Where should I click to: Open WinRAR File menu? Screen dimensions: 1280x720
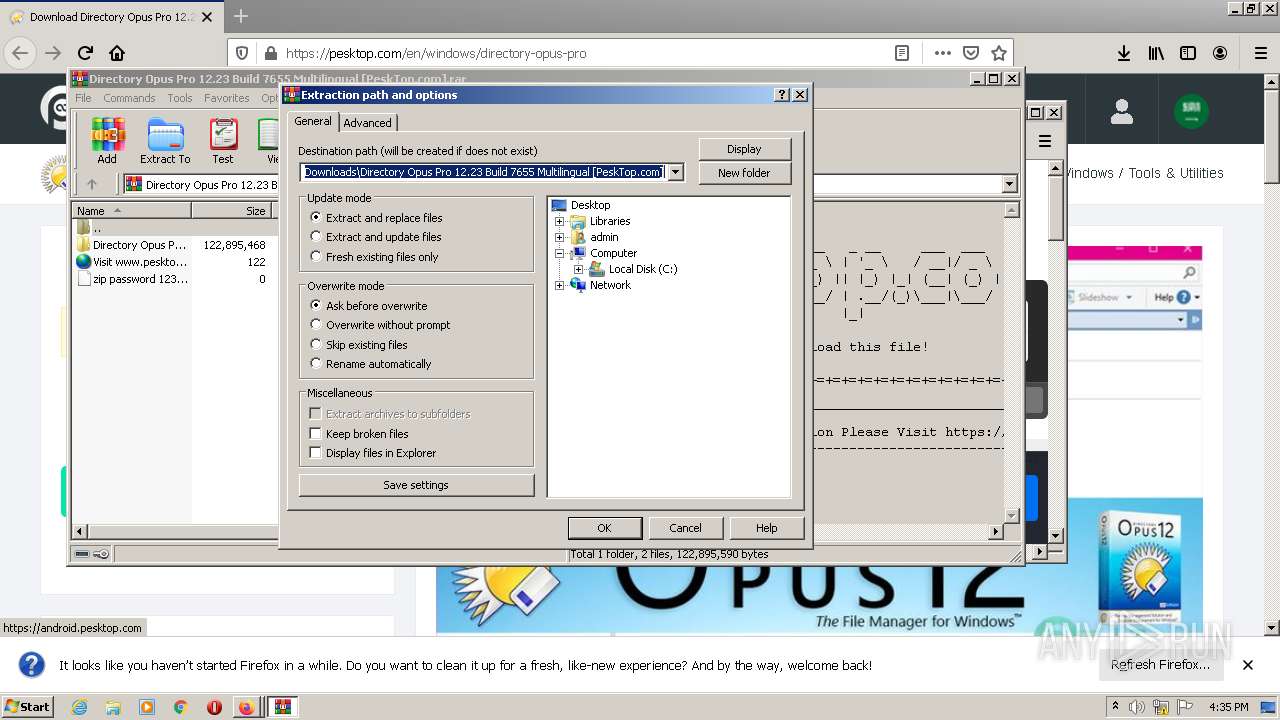(x=83, y=98)
